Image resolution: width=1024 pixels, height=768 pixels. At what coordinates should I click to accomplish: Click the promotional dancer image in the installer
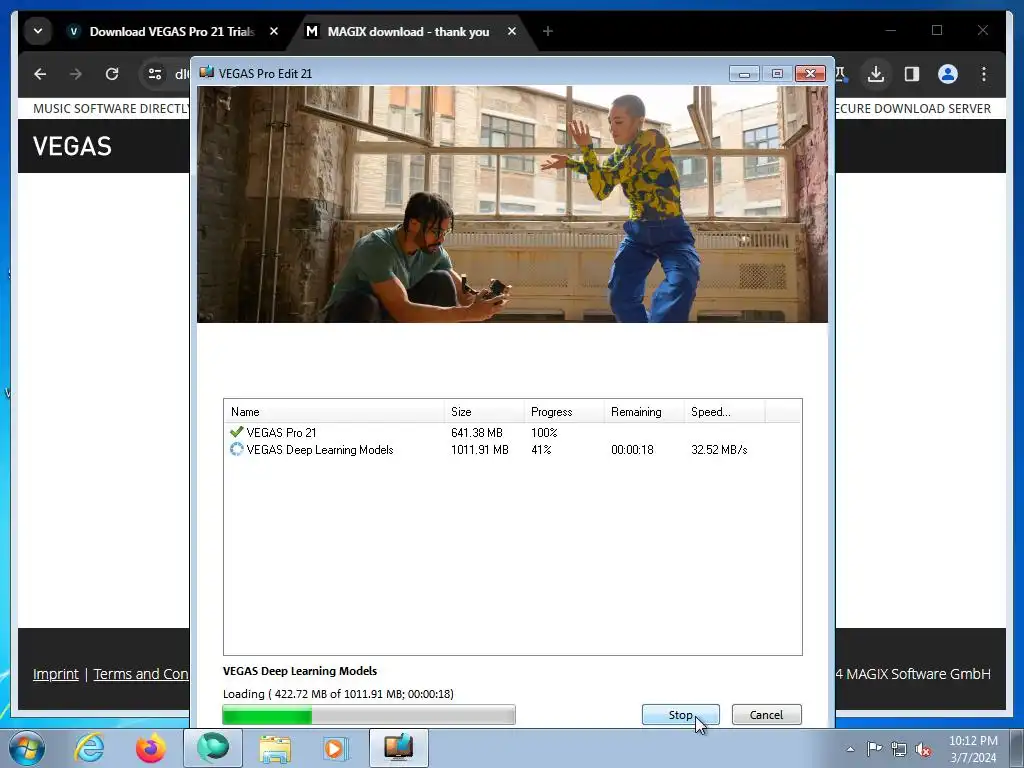click(x=512, y=204)
